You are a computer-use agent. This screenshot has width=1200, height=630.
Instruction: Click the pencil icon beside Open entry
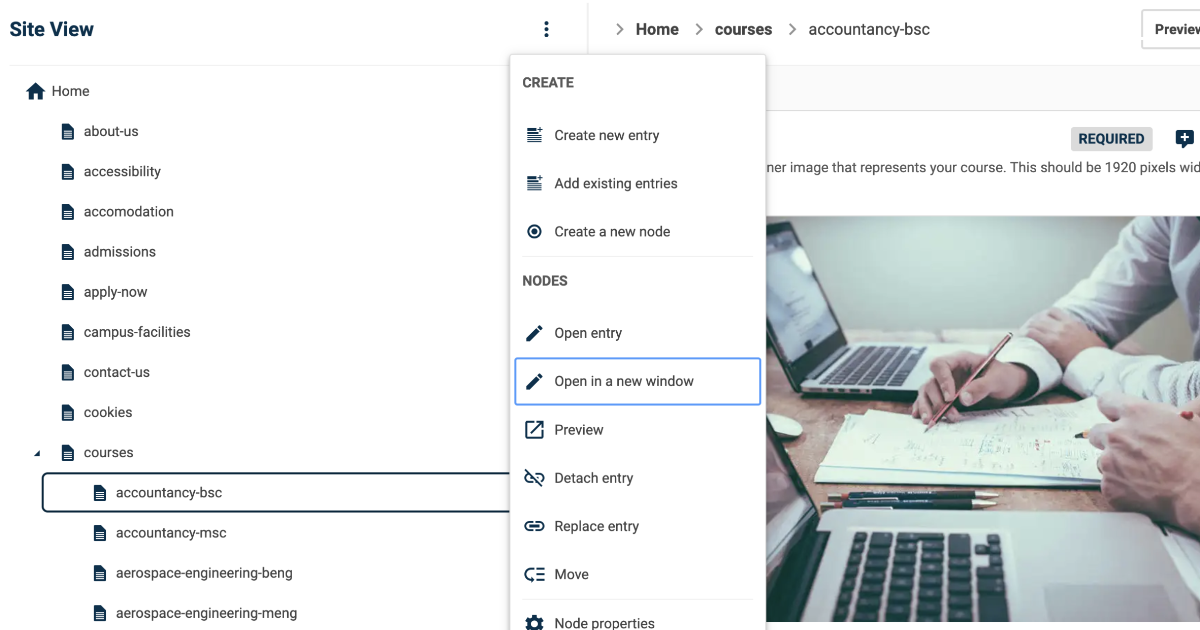[x=533, y=333]
